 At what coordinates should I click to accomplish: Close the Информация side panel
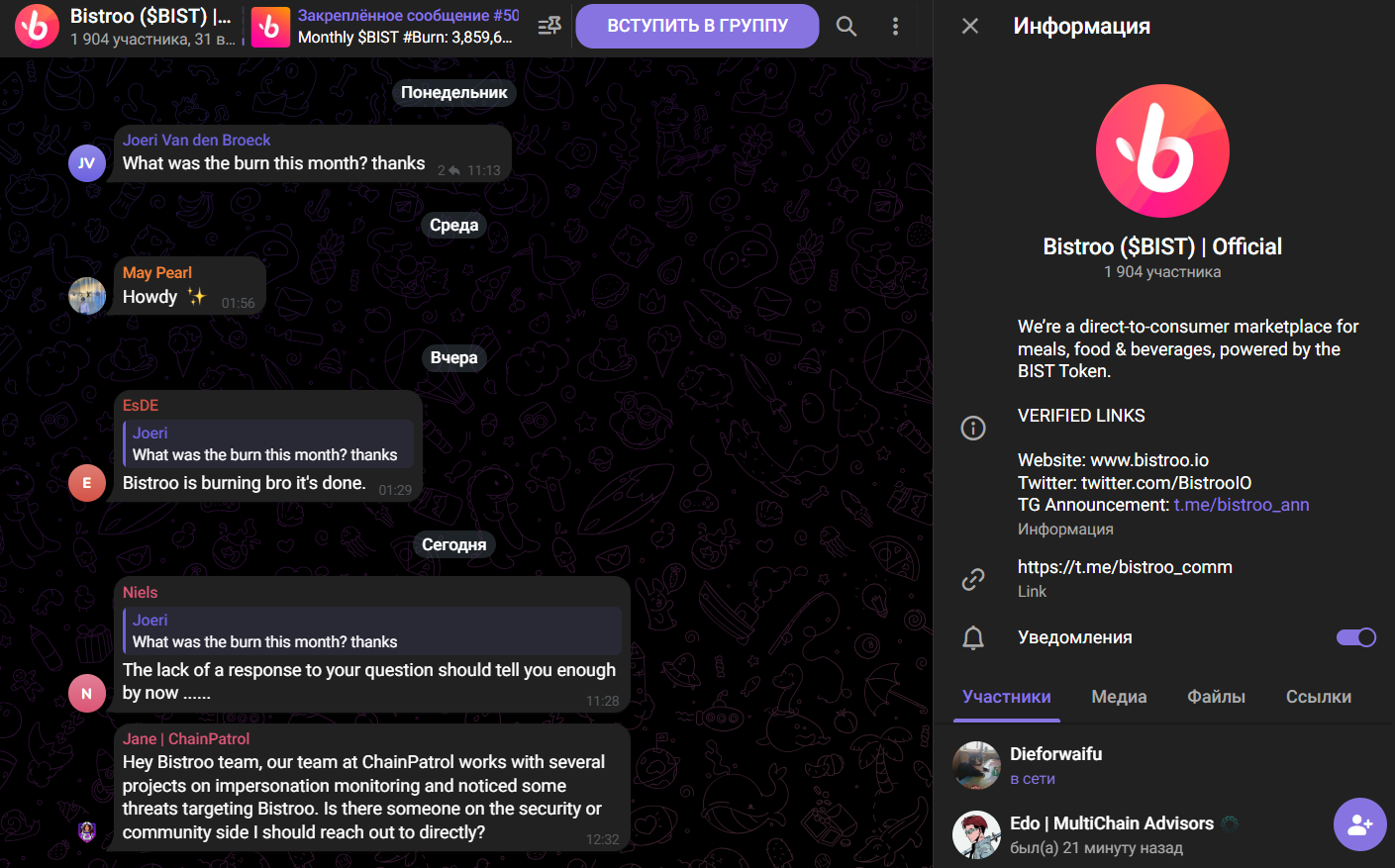click(970, 26)
